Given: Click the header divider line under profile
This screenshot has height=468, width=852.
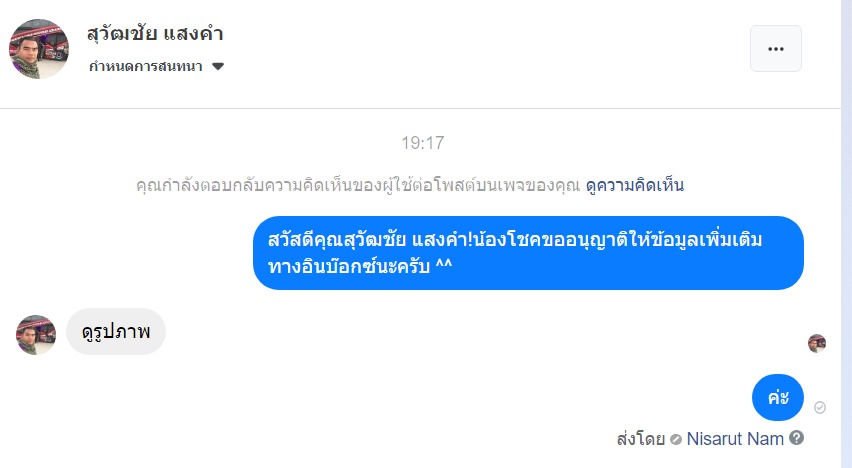Looking at the screenshot, I should click(x=420, y=108).
